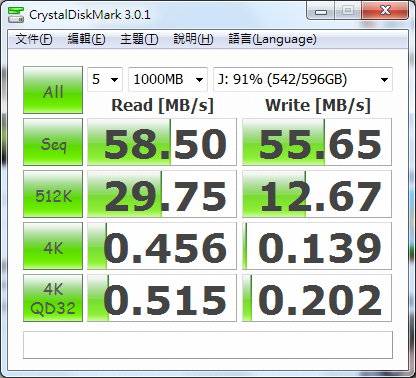Click the Read [MB/s] column header
This screenshot has height=378, width=416.
pos(162,105)
